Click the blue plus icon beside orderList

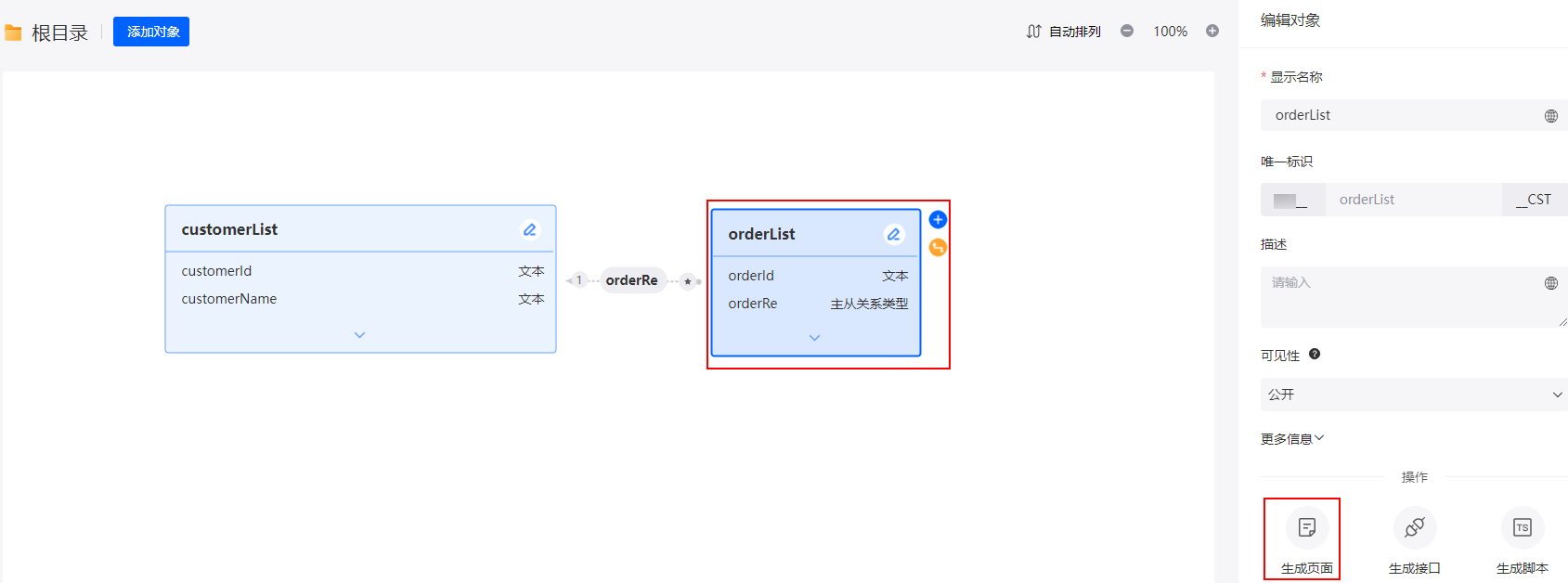(938, 220)
